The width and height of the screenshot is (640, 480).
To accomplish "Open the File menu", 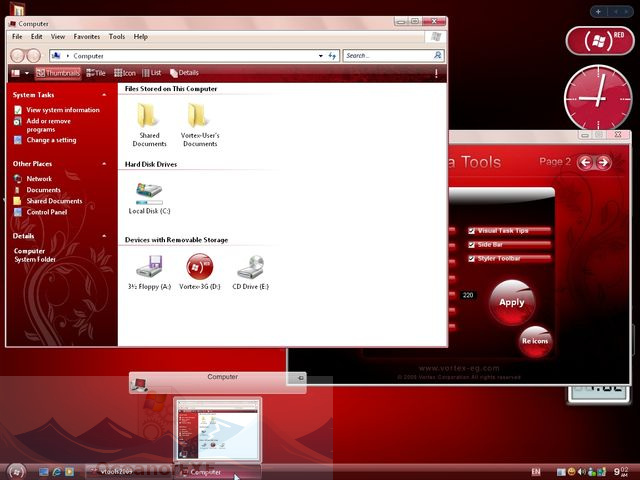I will (x=17, y=37).
